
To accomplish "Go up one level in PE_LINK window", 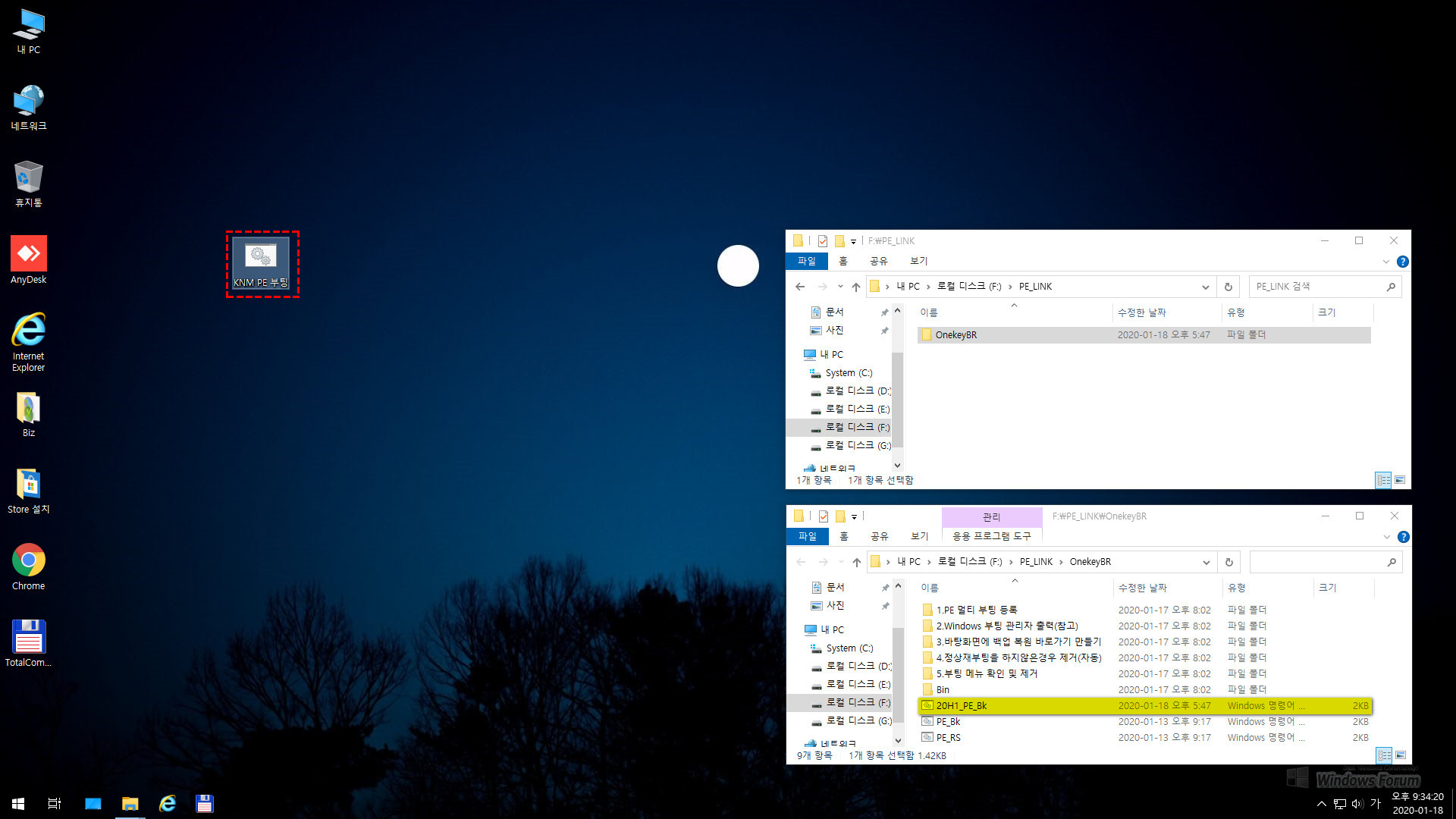I will pyautogui.click(x=856, y=287).
